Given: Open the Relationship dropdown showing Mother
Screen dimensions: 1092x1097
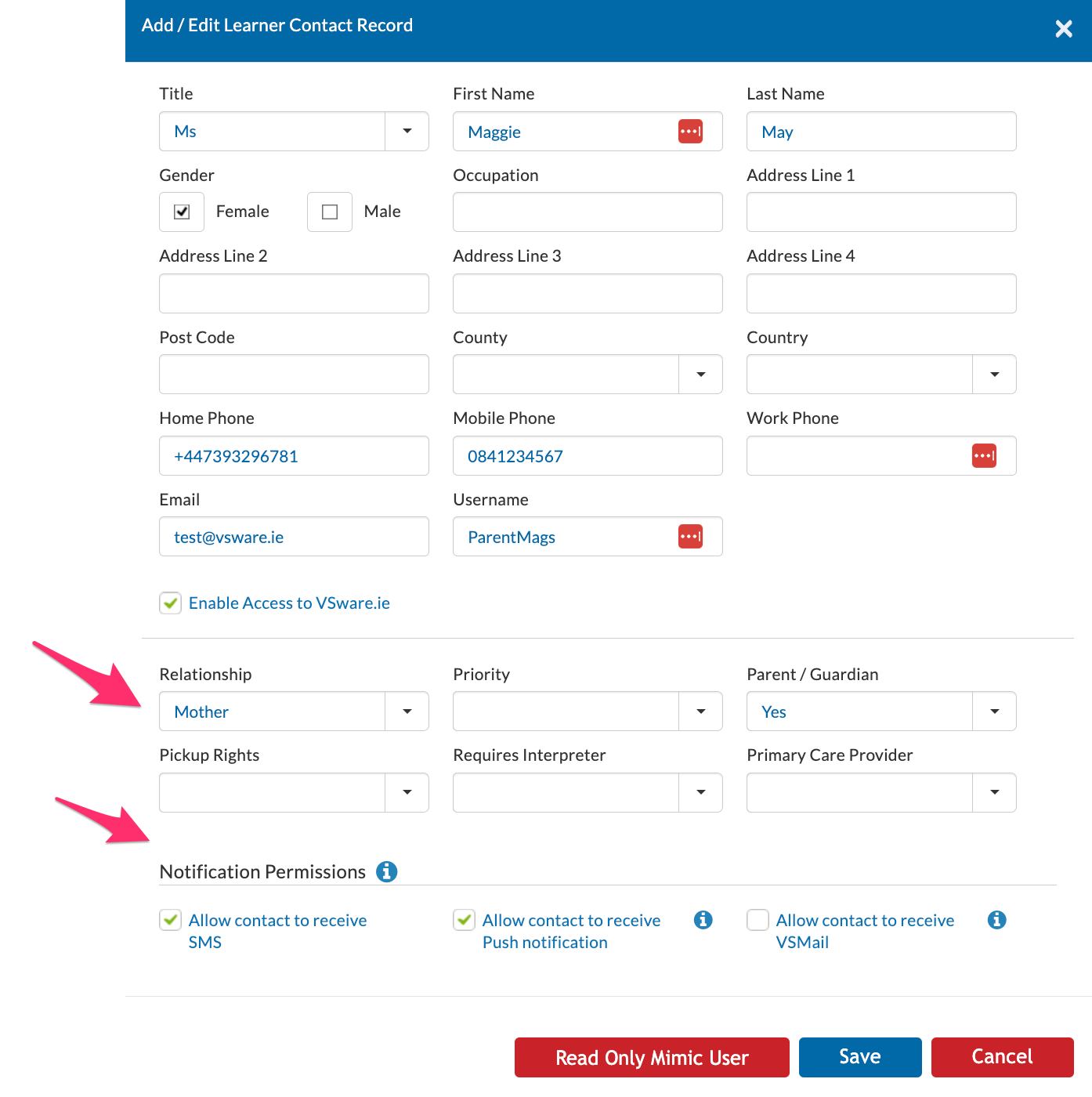Looking at the screenshot, I should (x=294, y=711).
